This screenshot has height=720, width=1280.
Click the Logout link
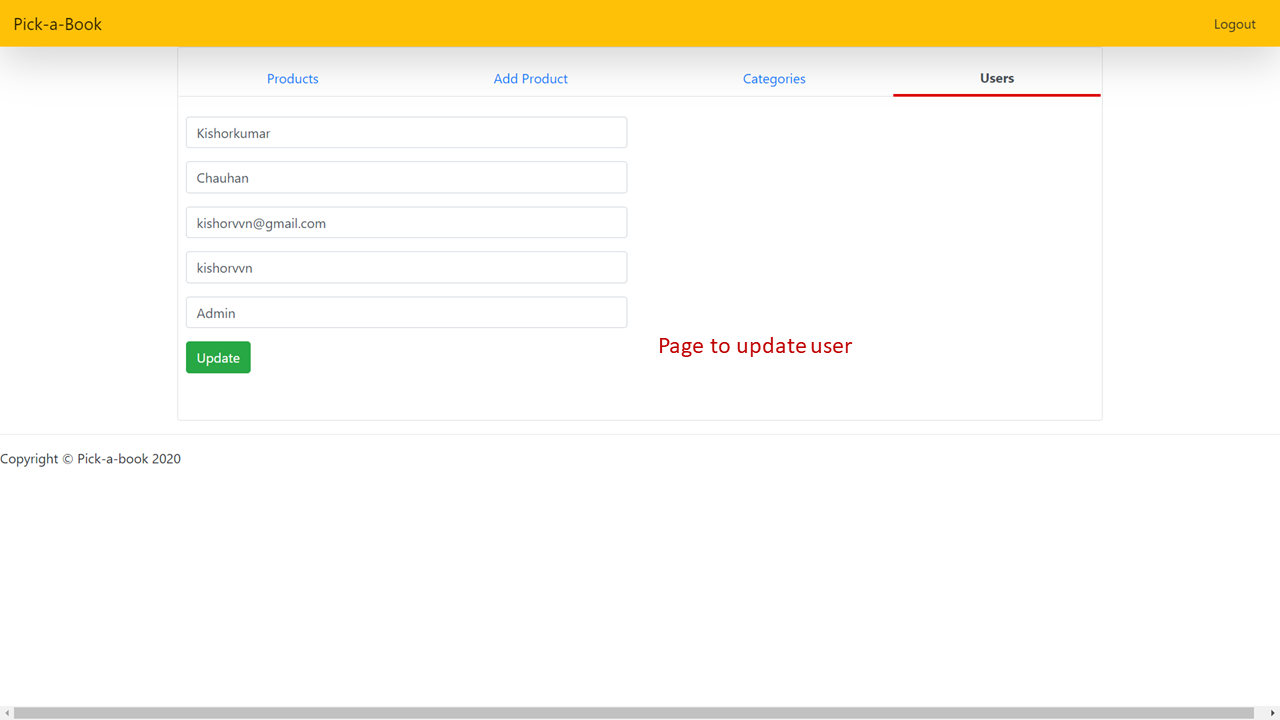click(1235, 24)
